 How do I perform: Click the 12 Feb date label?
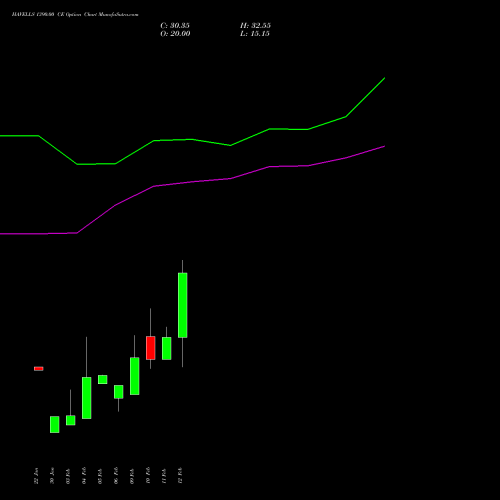[180, 476]
